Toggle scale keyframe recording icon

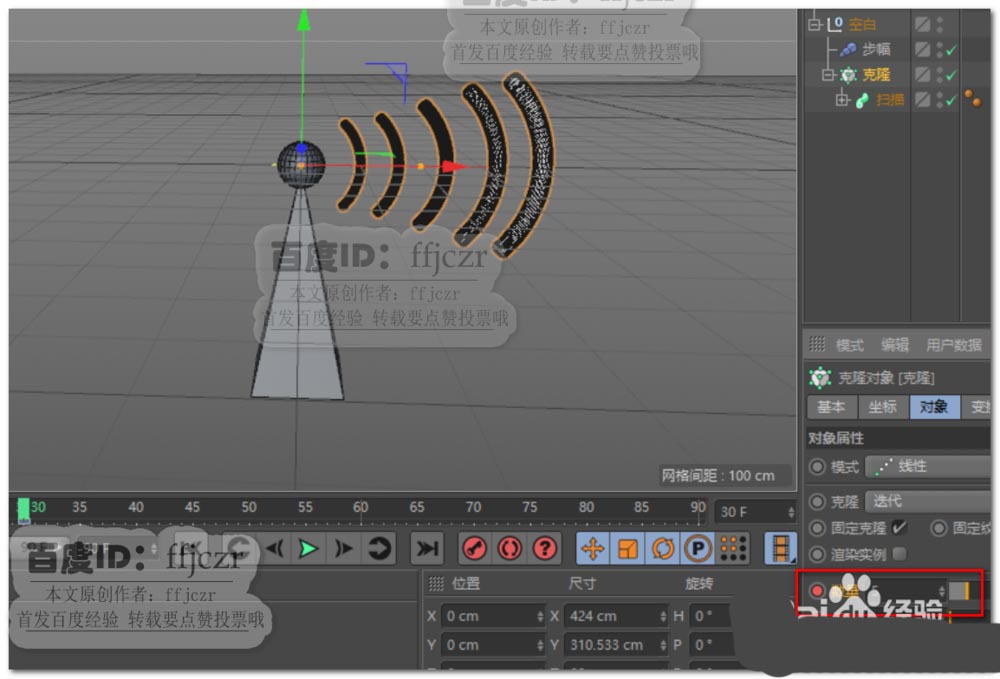628,548
